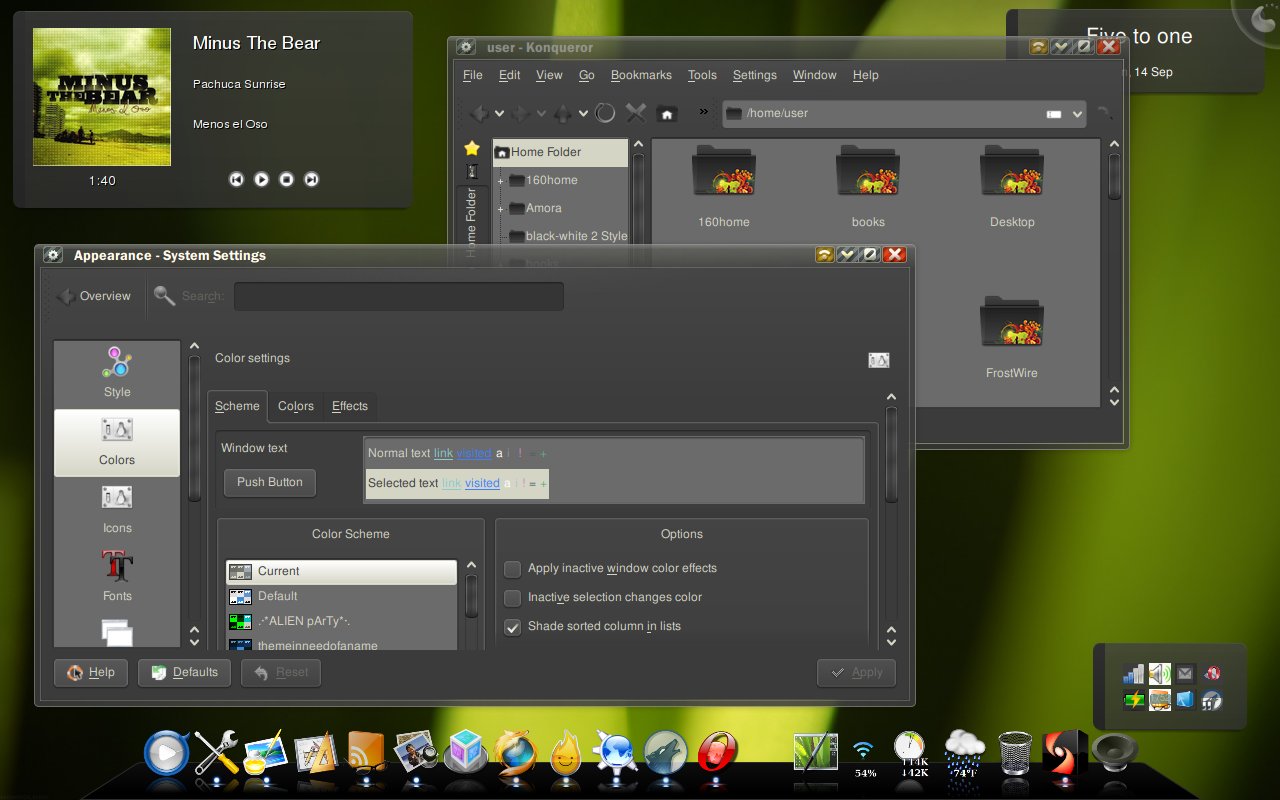The height and width of the screenshot is (800, 1280).
Task: Open bookmarks star sidebar tab in Konqueror
Action: click(x=472, y=148)
